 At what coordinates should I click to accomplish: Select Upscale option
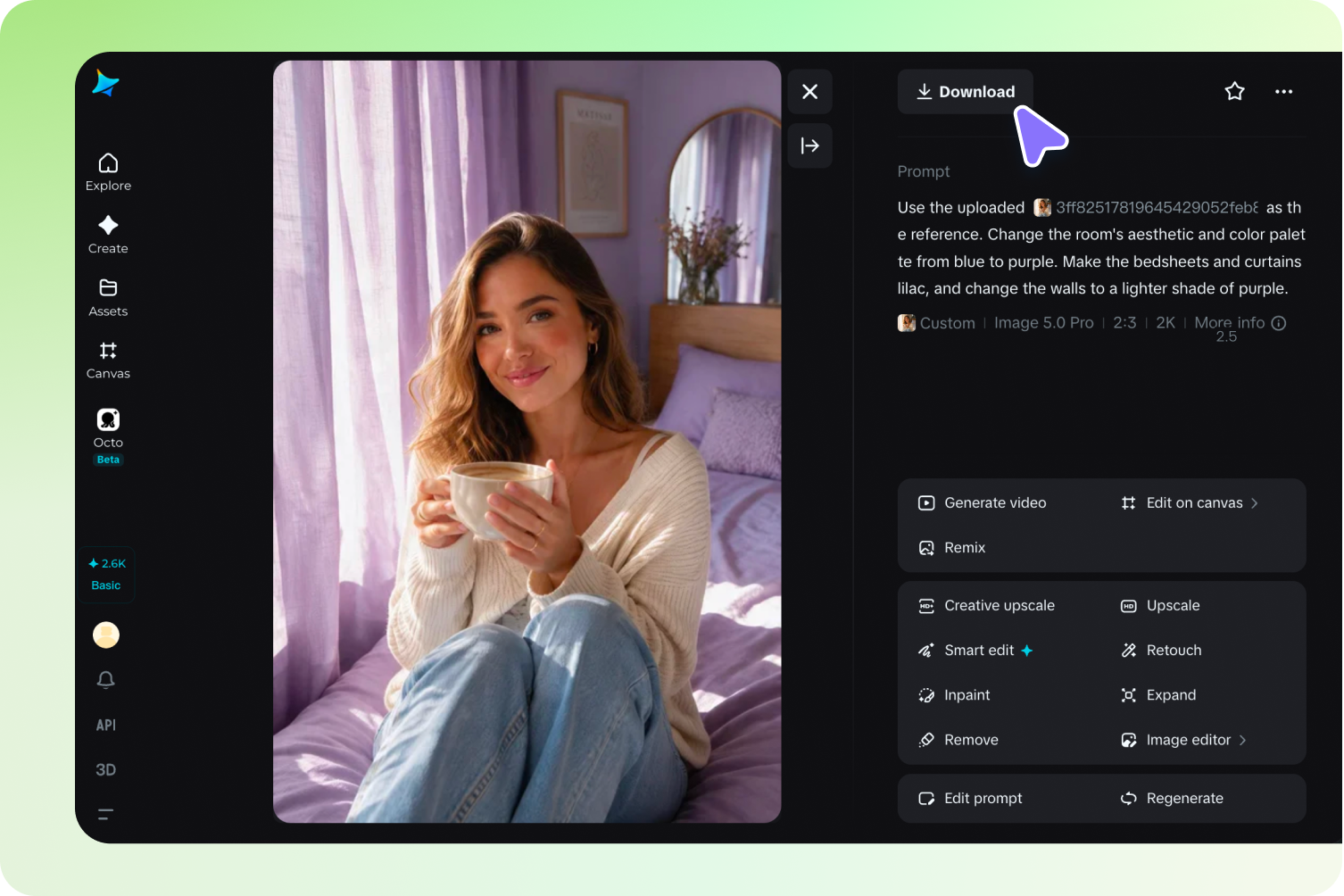click(1160, 606)
